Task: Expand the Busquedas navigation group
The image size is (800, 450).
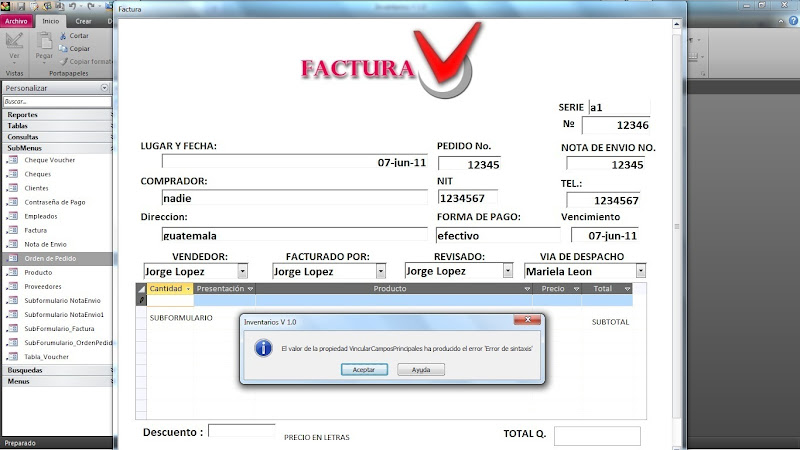Action: (x=111, y=370)
